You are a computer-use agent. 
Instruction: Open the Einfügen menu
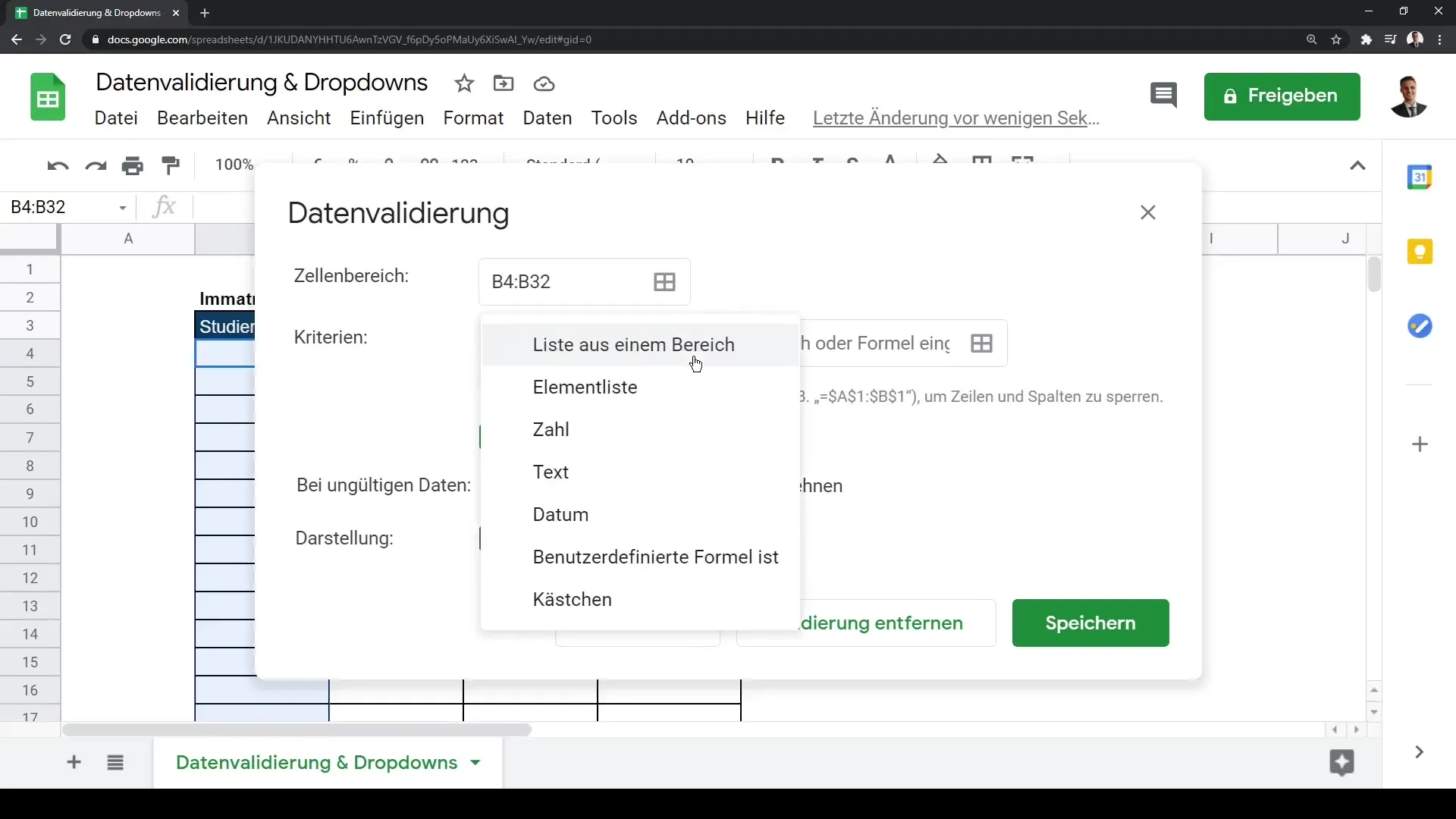pyautogui.click(x=387, y=118)
